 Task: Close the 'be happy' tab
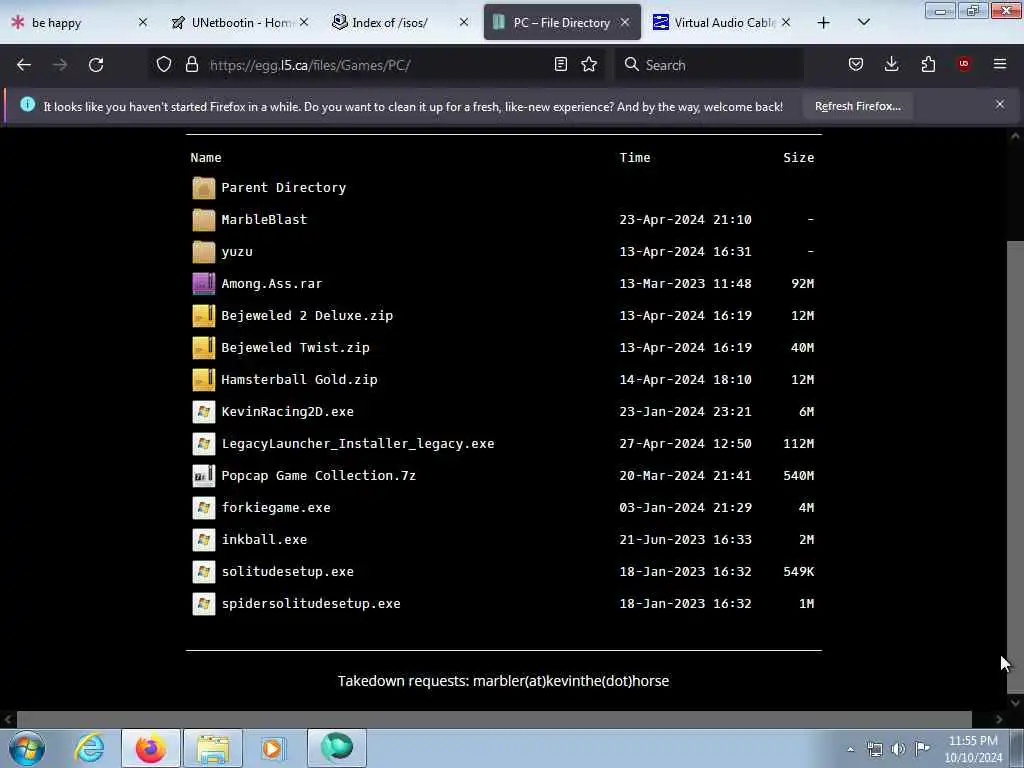pyautogui.click(x=143, y=23)
